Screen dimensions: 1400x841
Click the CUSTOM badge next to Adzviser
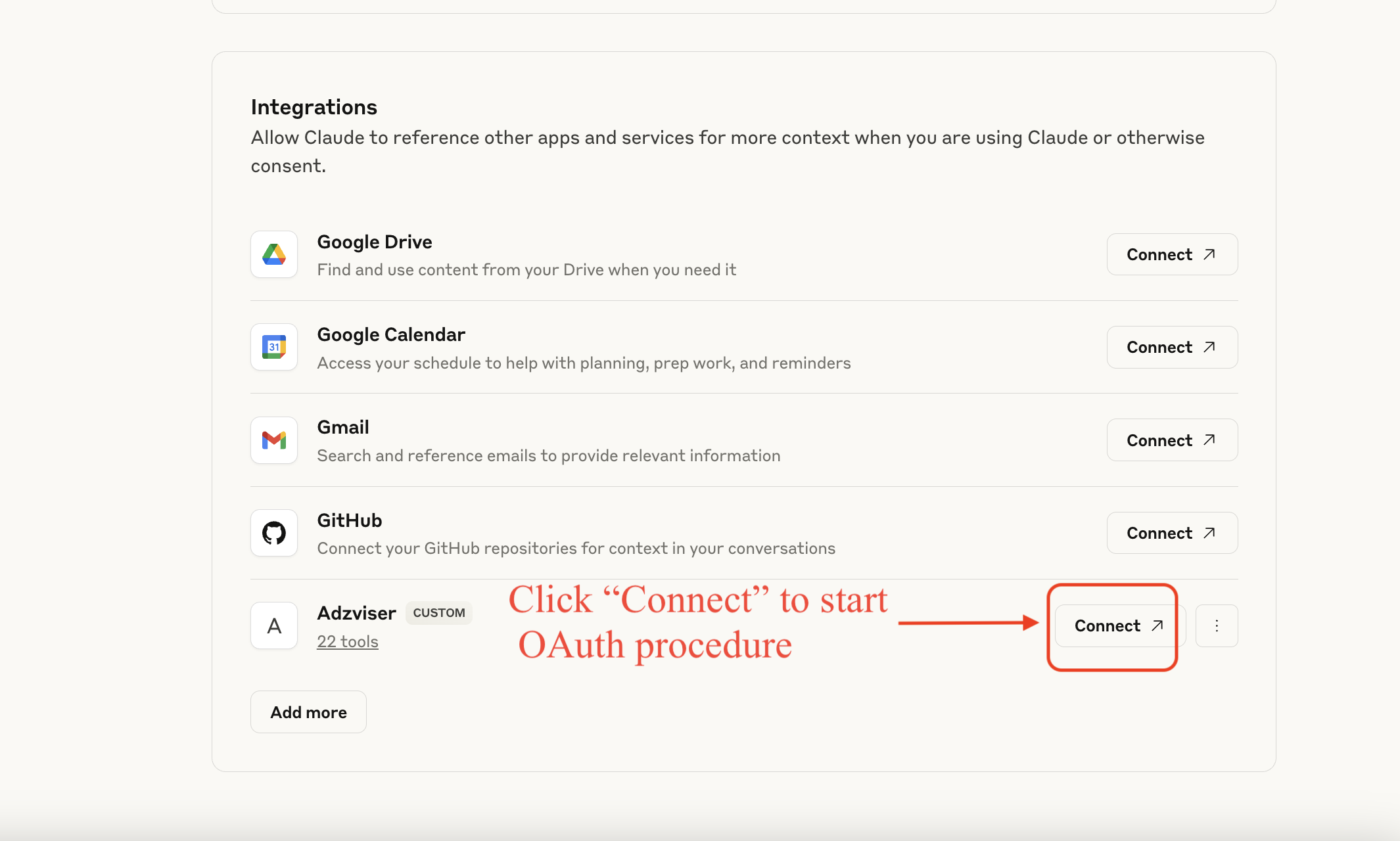pos(438,612)
